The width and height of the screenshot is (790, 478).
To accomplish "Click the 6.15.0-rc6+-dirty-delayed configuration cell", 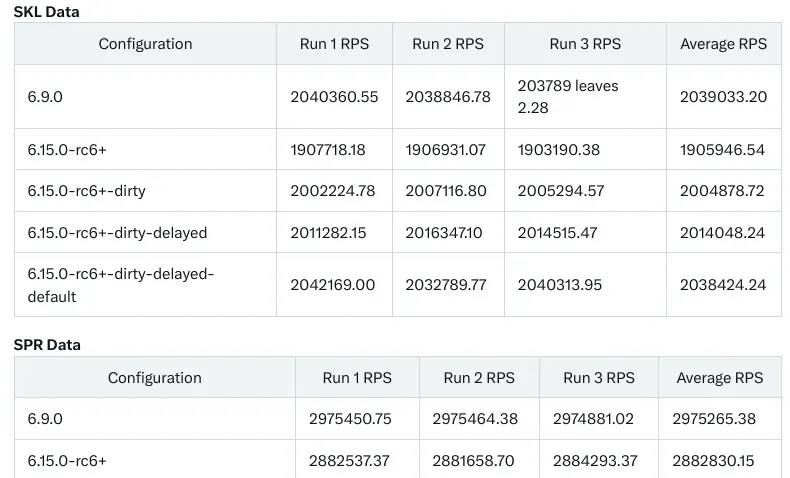I will tap(145, 233).
